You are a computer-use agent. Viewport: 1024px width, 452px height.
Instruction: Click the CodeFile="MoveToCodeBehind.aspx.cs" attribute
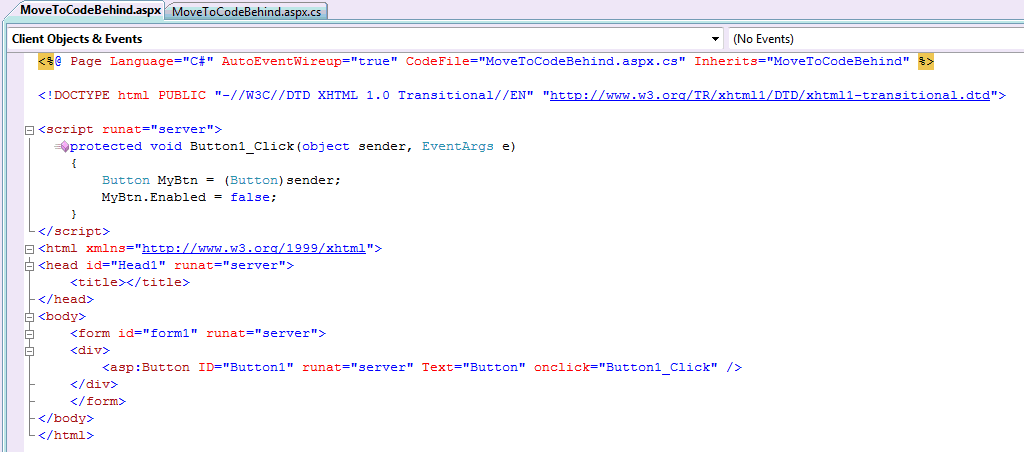pyautogui.click(x=546, y=61)
